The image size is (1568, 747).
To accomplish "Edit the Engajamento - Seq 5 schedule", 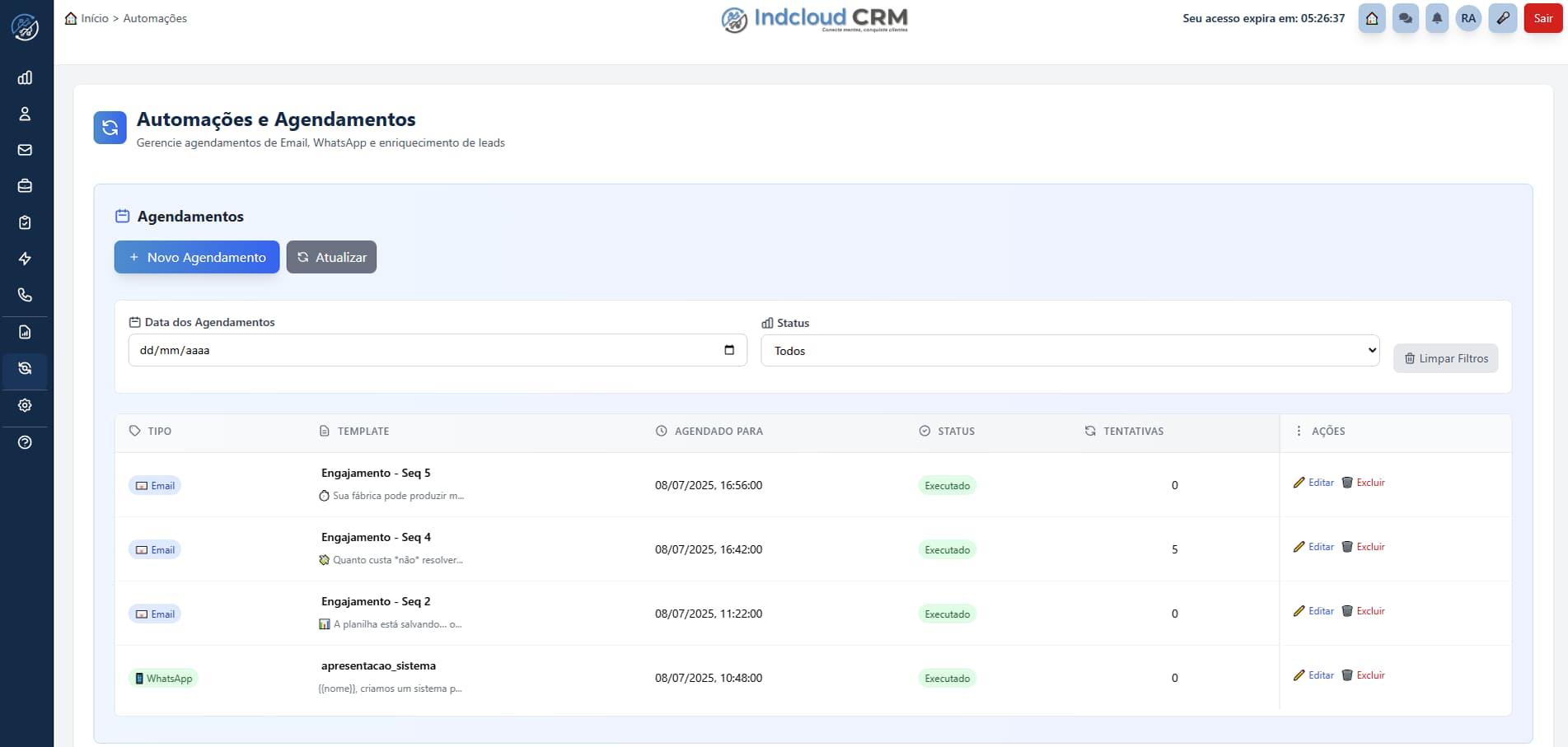I will (x=1313, y=483).
